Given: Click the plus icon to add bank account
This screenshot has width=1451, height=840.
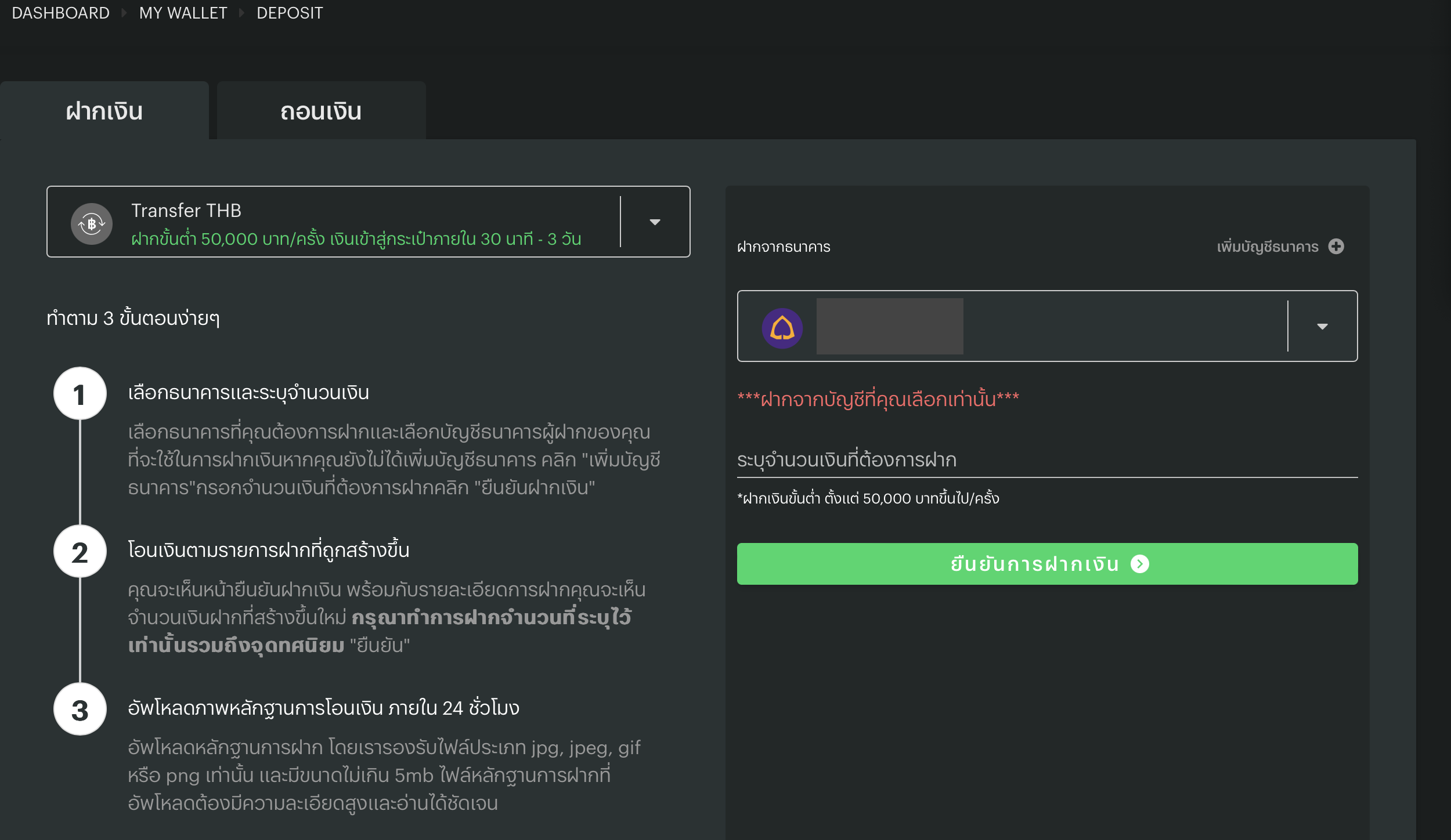Looking at the screenshot, I should click(x=1336, y=247).
